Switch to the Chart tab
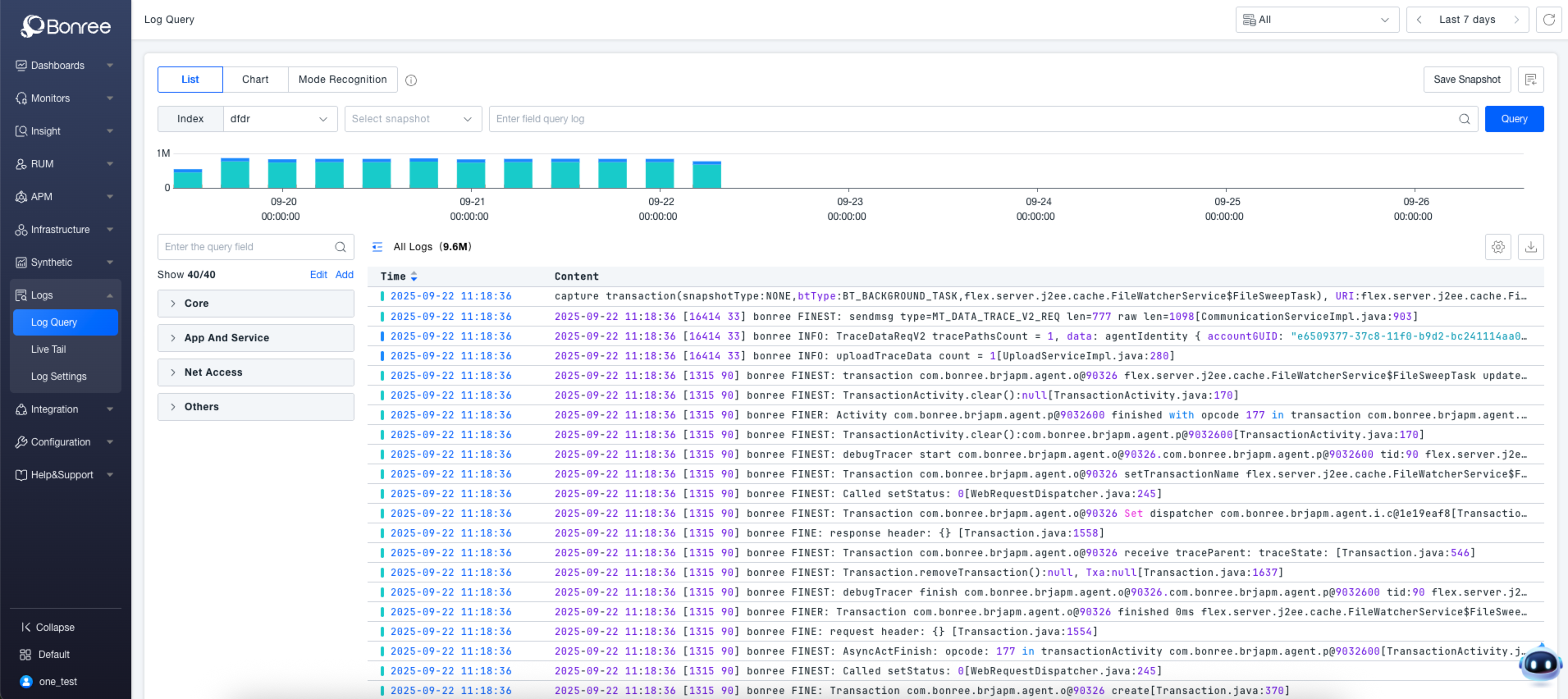Viewport: 1568px width, 699px height. 255,80
